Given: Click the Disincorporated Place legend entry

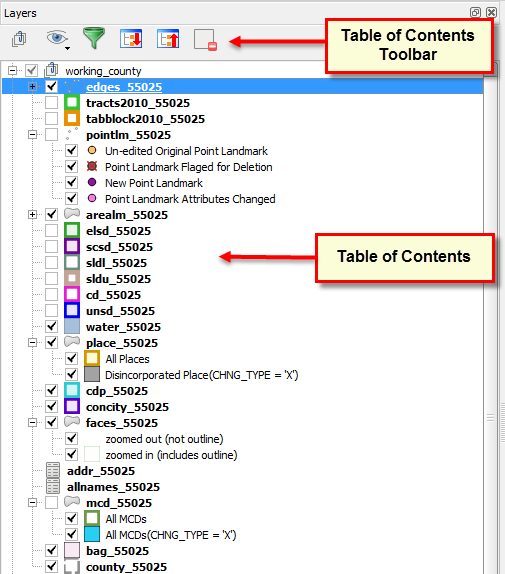Looking at the screenshot, I should (202, 375).
